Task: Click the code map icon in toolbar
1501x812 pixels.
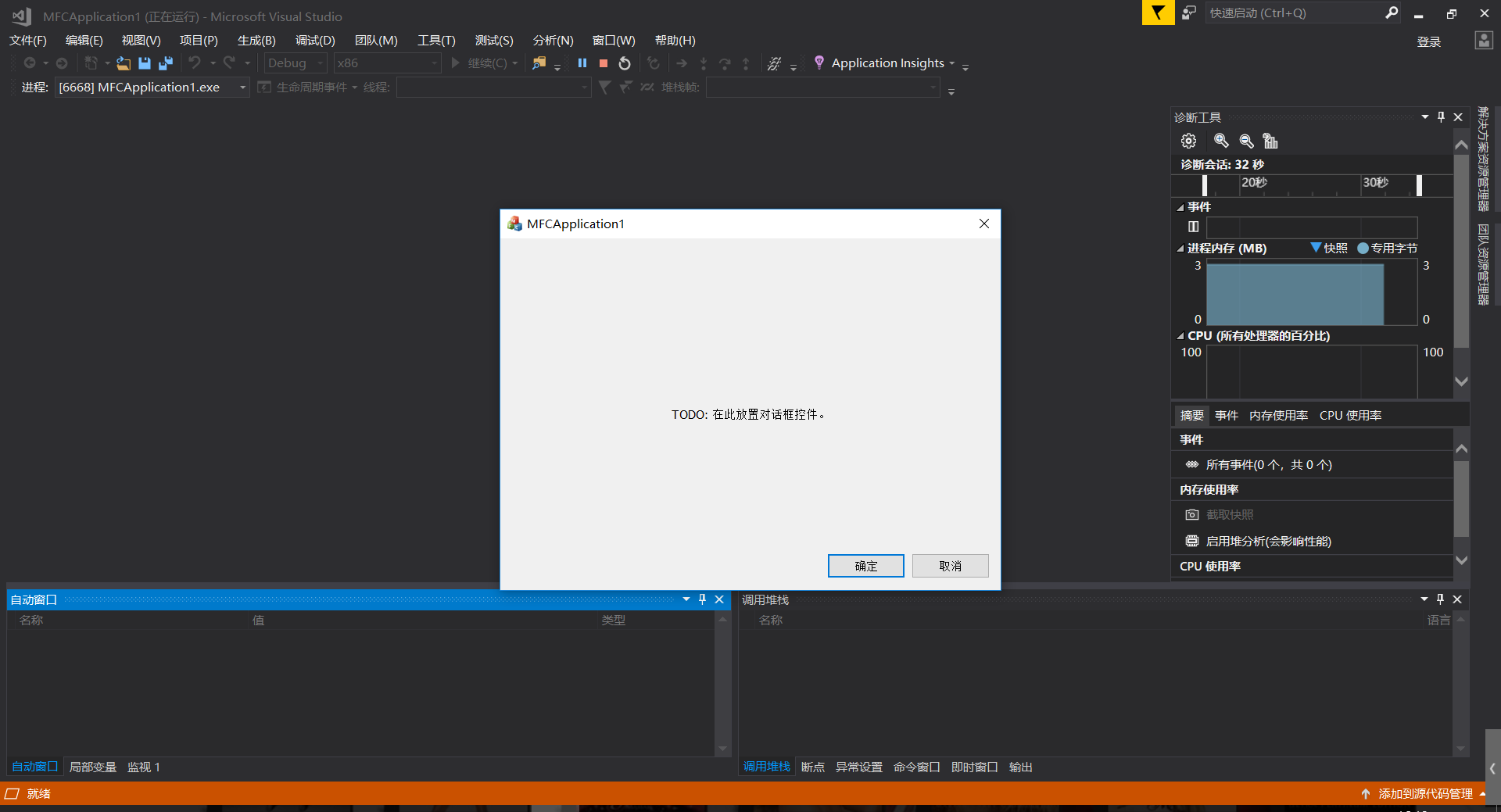Action: (774, 63)
